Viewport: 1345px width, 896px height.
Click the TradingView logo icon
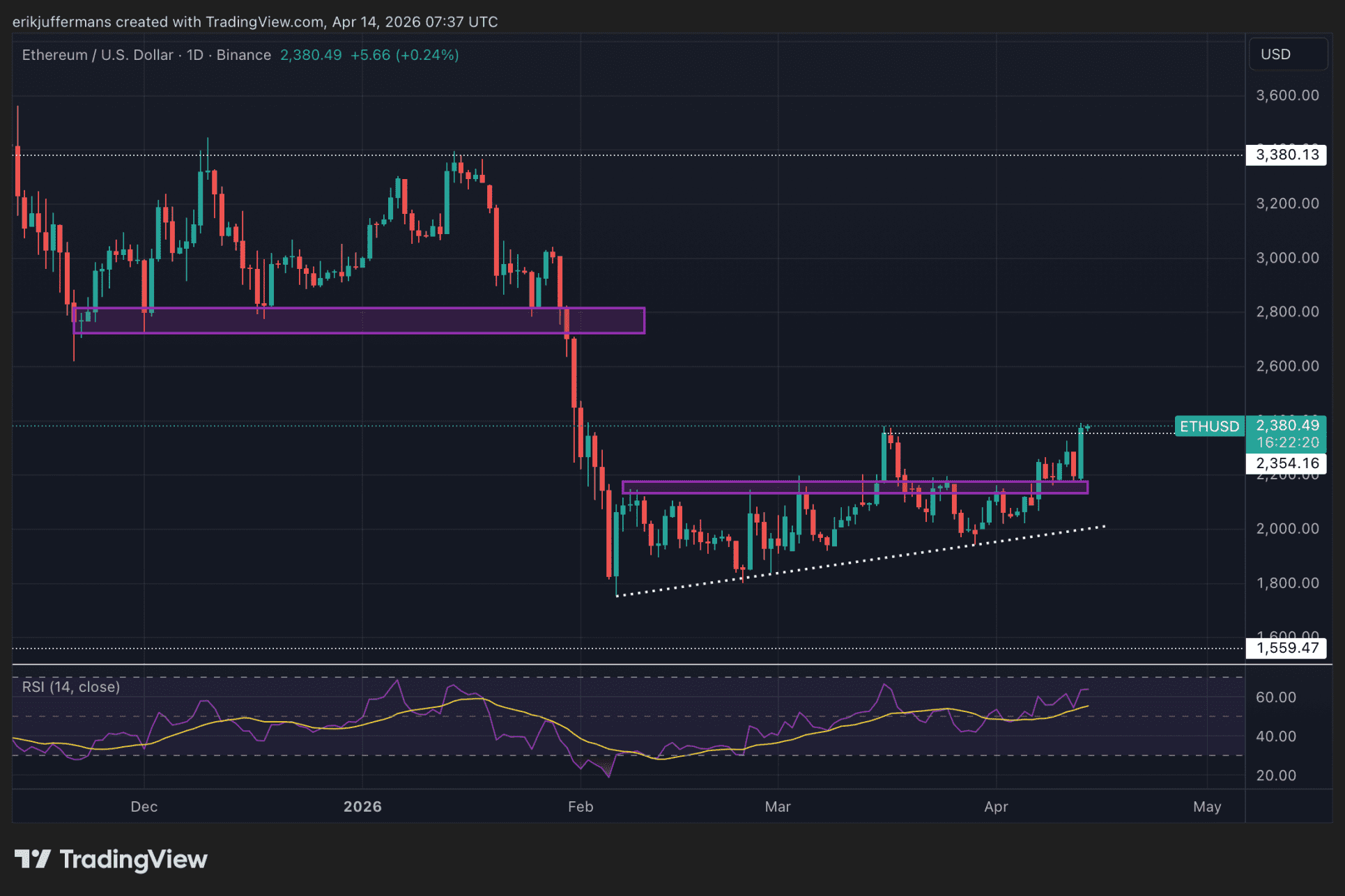tap(33, 858)
